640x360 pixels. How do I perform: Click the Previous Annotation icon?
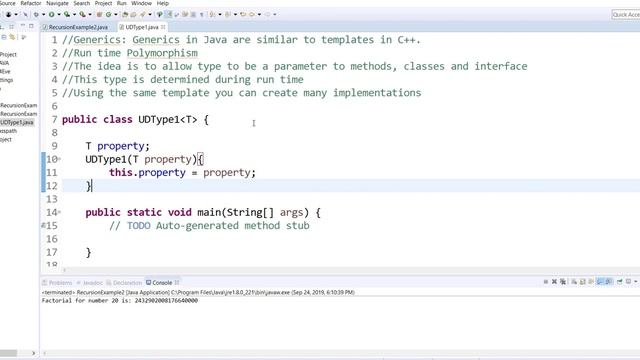pos(227,14)
